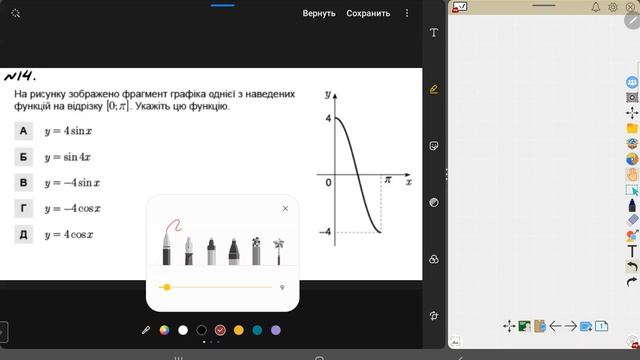Image resolution: width=640 pixels, height=360 pixels.
Task: Select the selection cursor tool in whiteboard
Action: pyautogui.click(x=632, y=190)
